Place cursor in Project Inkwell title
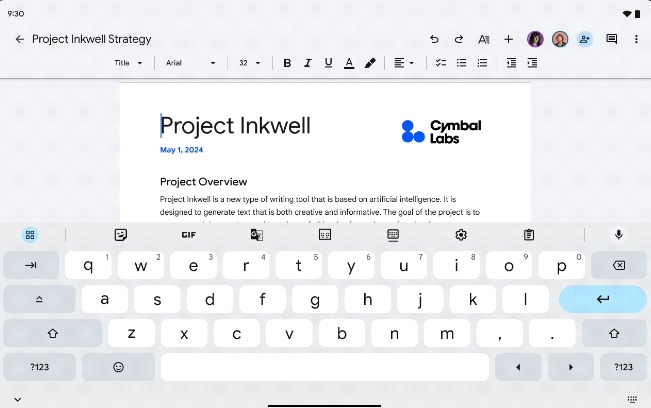 pos(235,126)
